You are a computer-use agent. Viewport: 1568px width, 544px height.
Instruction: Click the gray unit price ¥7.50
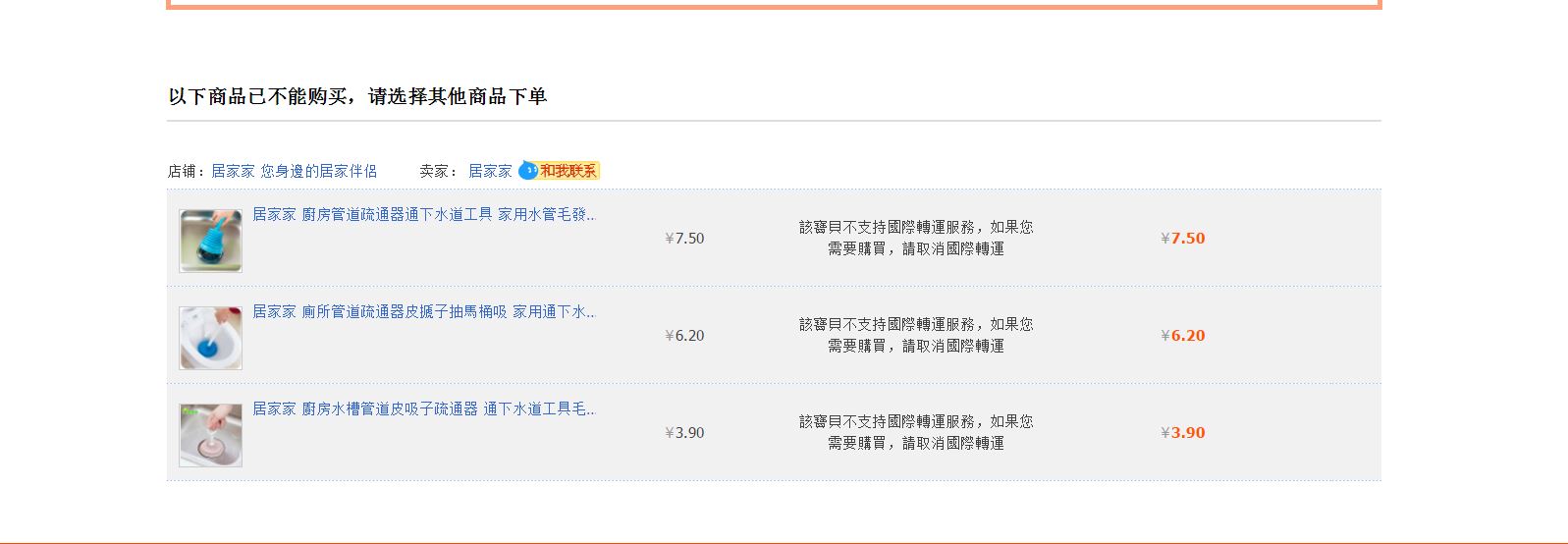pyautogui.click(x=684, y=239)
